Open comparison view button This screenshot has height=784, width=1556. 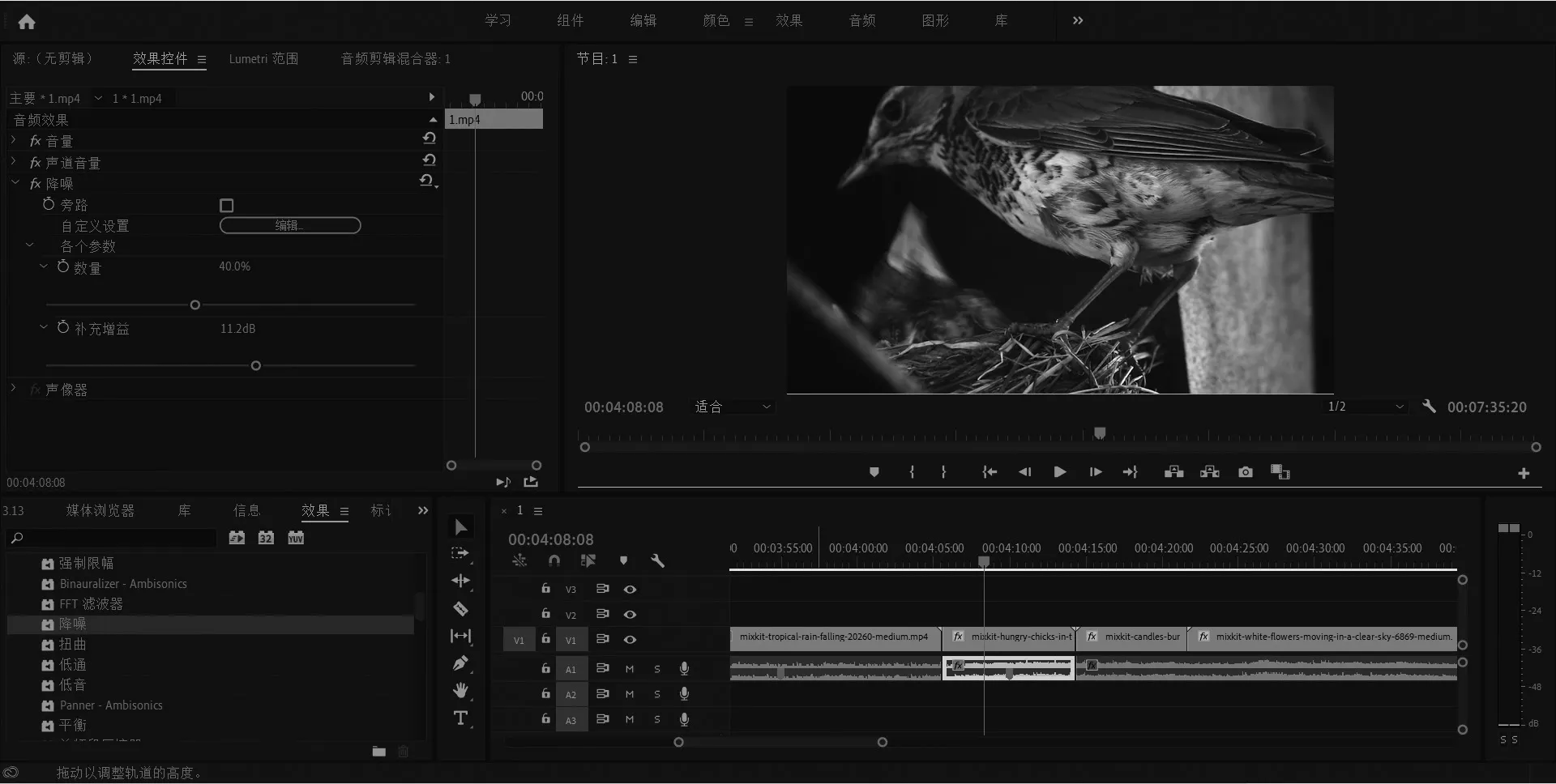1280,472
